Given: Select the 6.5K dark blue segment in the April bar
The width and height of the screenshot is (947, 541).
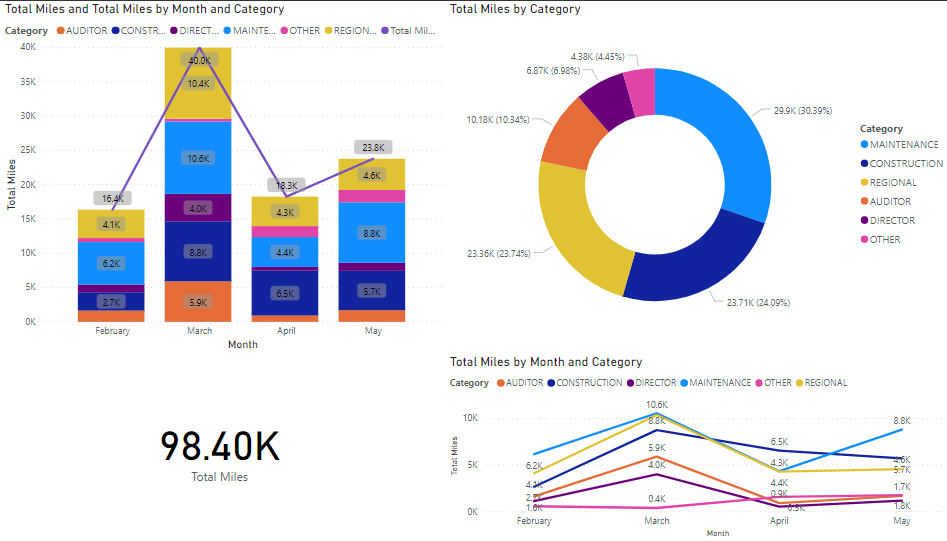Looking at the screenshot, I should (284, 294).
